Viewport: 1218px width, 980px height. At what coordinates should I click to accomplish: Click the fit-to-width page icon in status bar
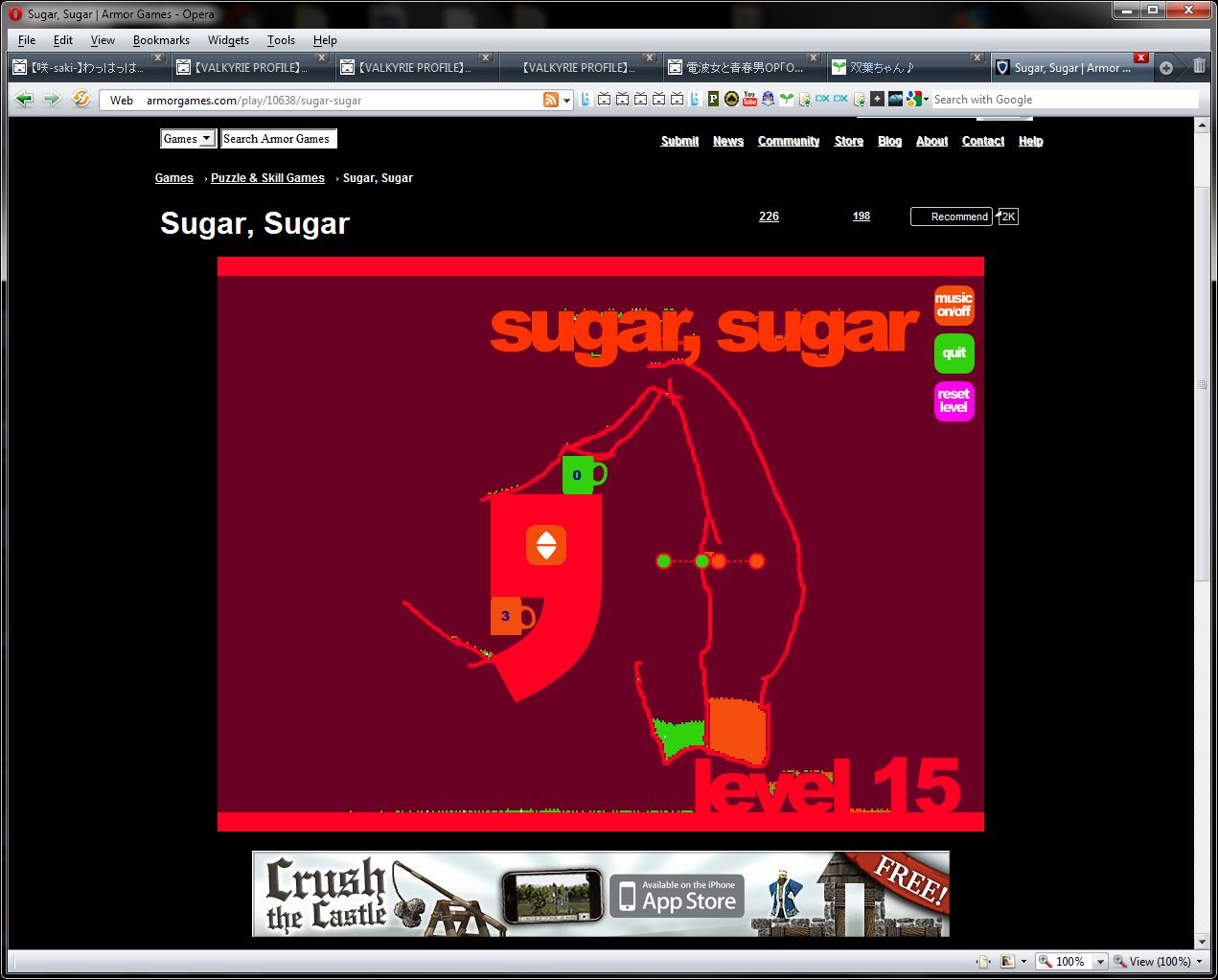click(983, 961)
